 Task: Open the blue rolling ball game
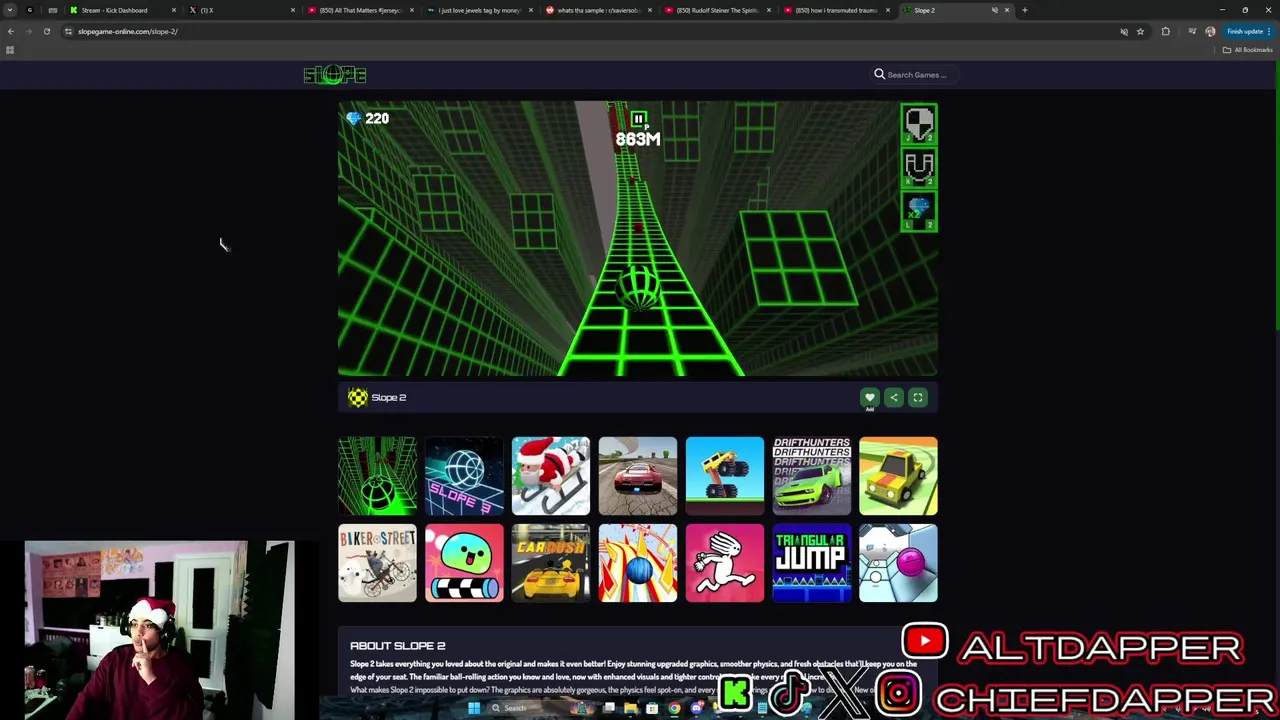click(638, 563)
